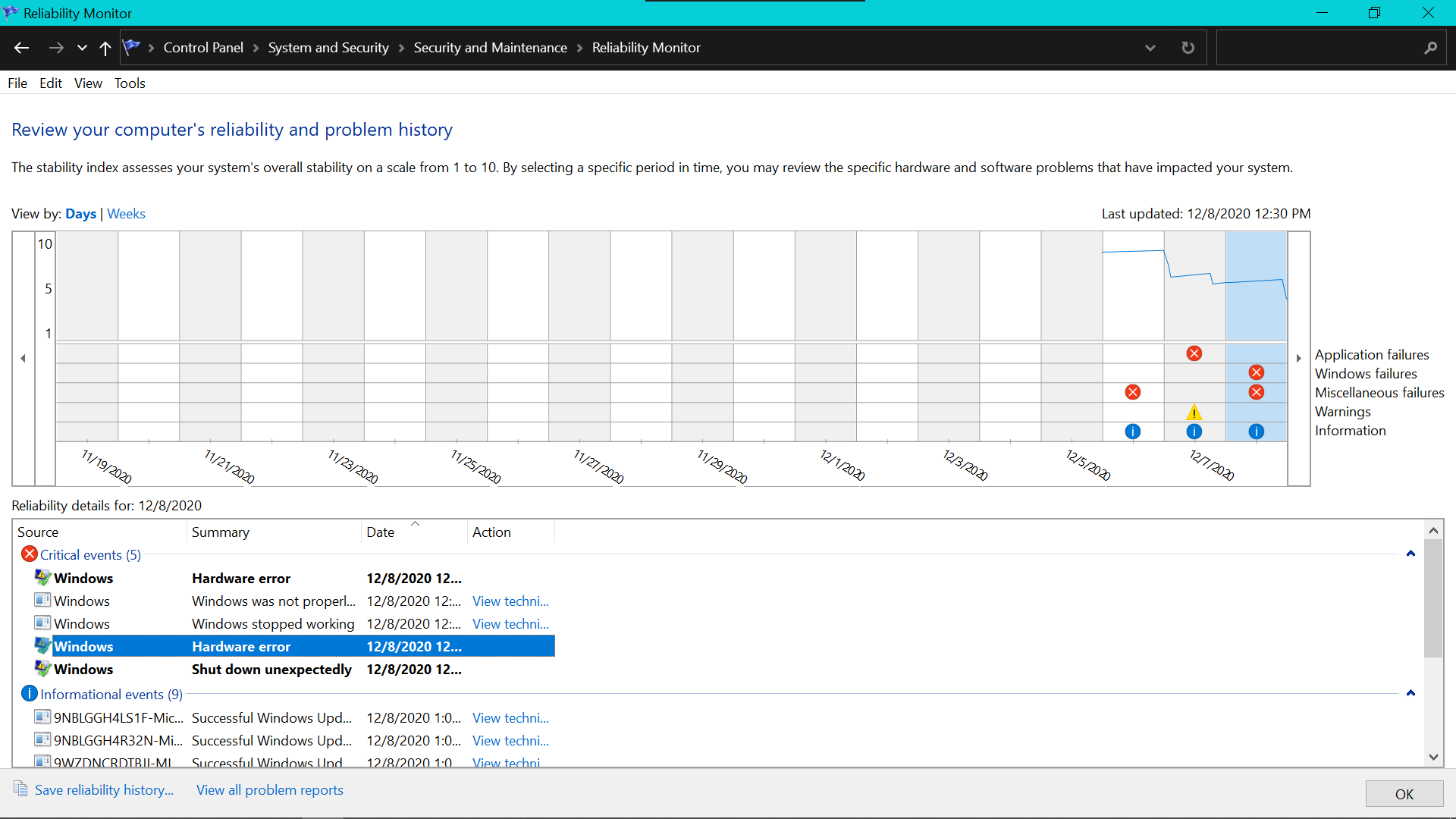The width and height of the screenshot is (1456, 819).
Task: Click the OK button
Action: 1404,794
